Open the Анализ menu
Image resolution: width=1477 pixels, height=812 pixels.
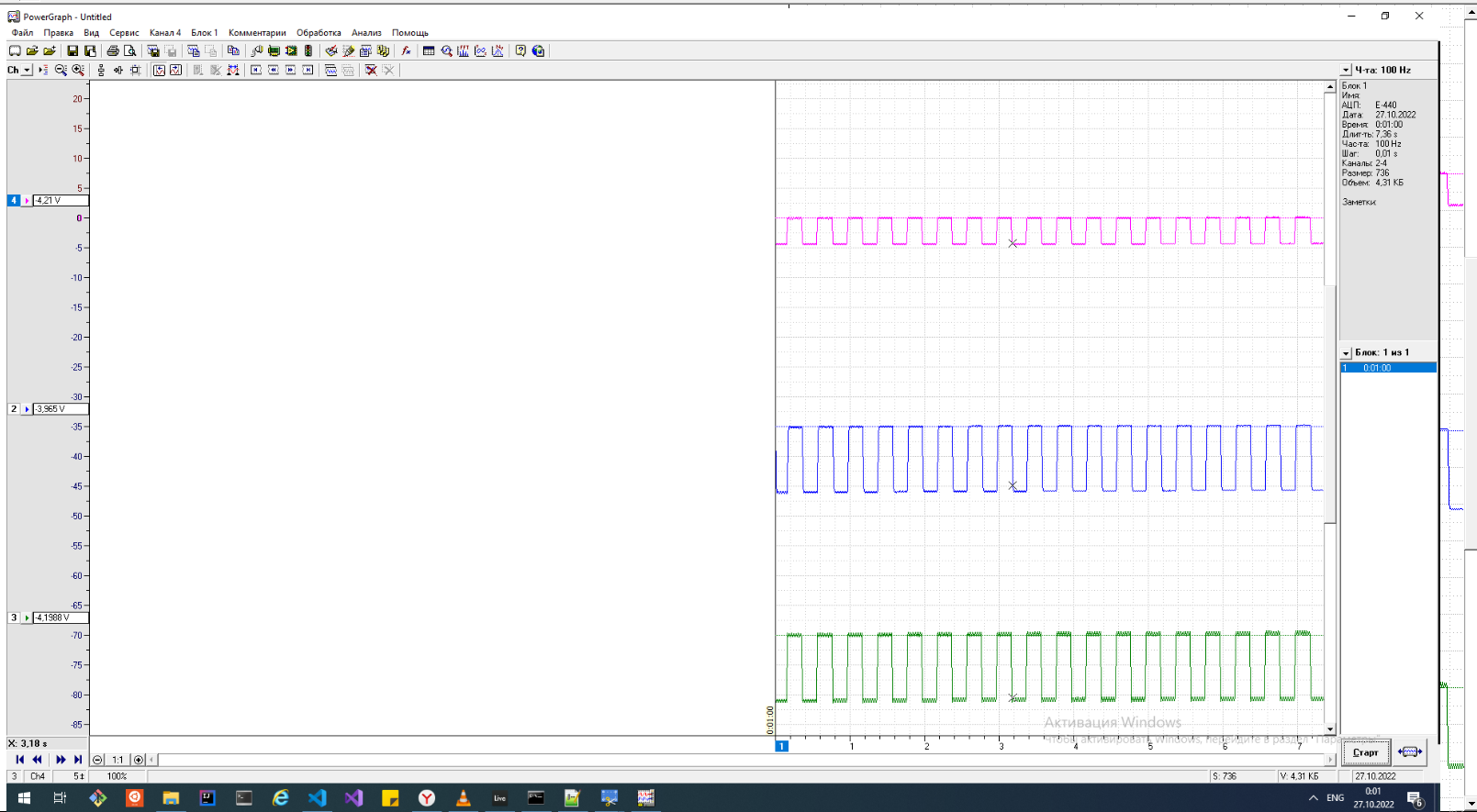(366, 33)
